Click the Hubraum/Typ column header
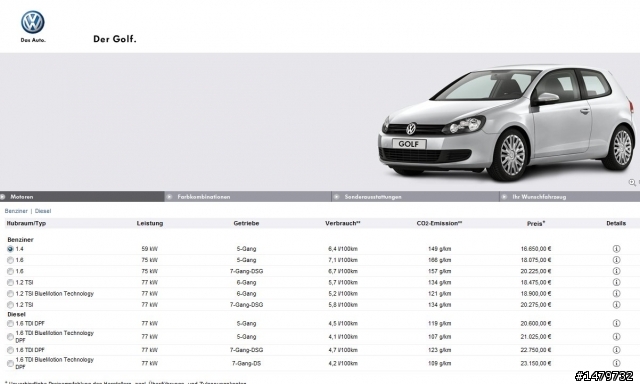Image resolution: width=640 pixels, height=384 pixels. pos(26,223)
